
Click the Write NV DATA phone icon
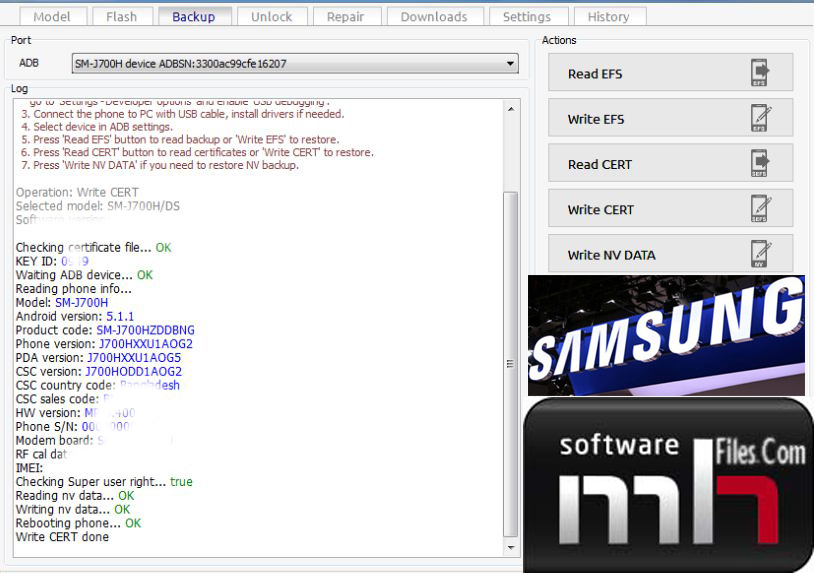click(x=761, y=253)
